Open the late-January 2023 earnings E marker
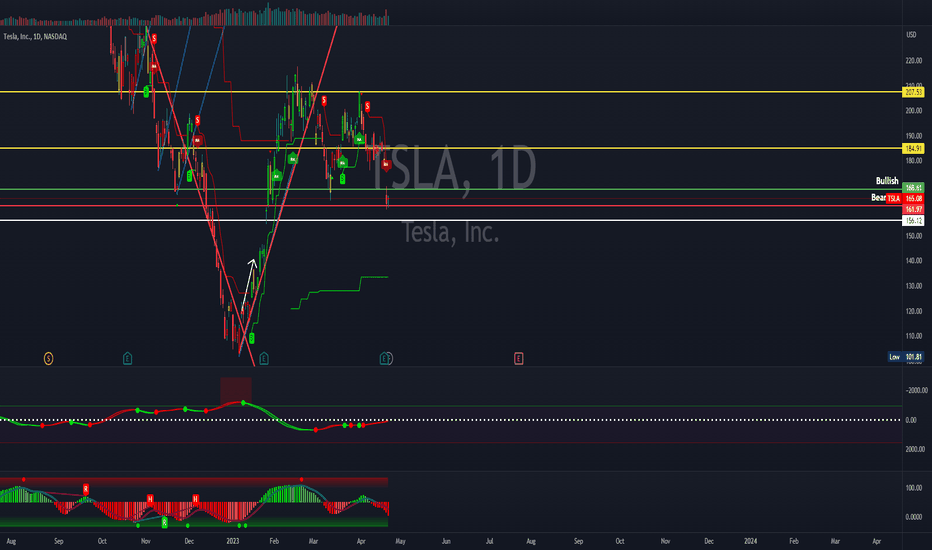 pyautogui.click(x=264, y=358)
